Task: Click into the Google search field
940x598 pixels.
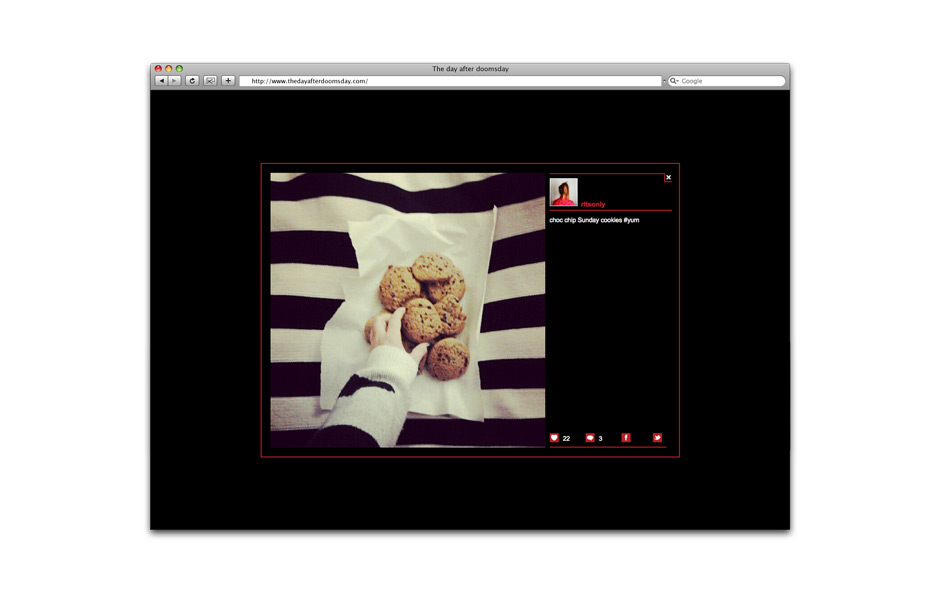Action: point(730,81)
